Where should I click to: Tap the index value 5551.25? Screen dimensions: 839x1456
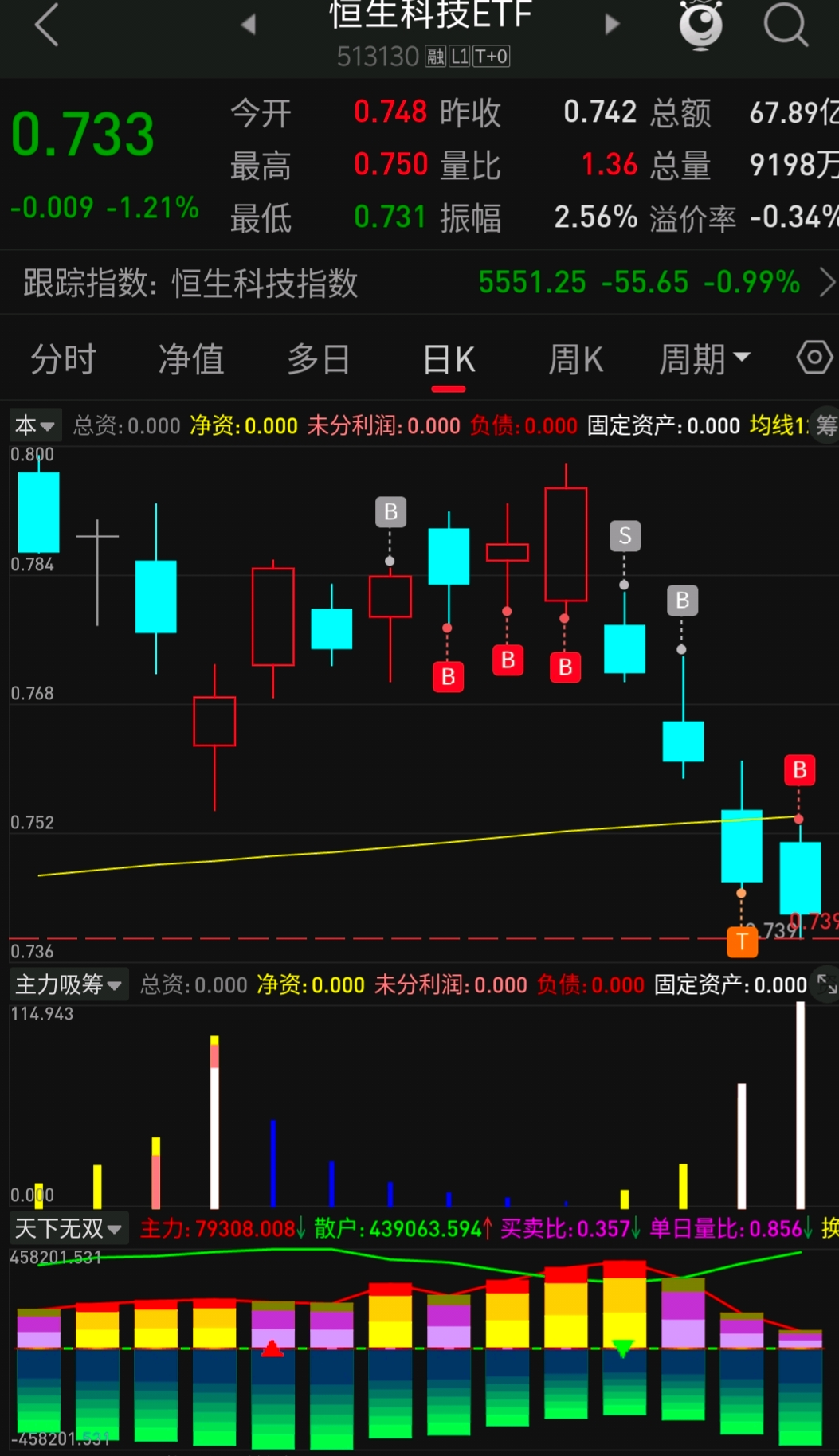532,282
